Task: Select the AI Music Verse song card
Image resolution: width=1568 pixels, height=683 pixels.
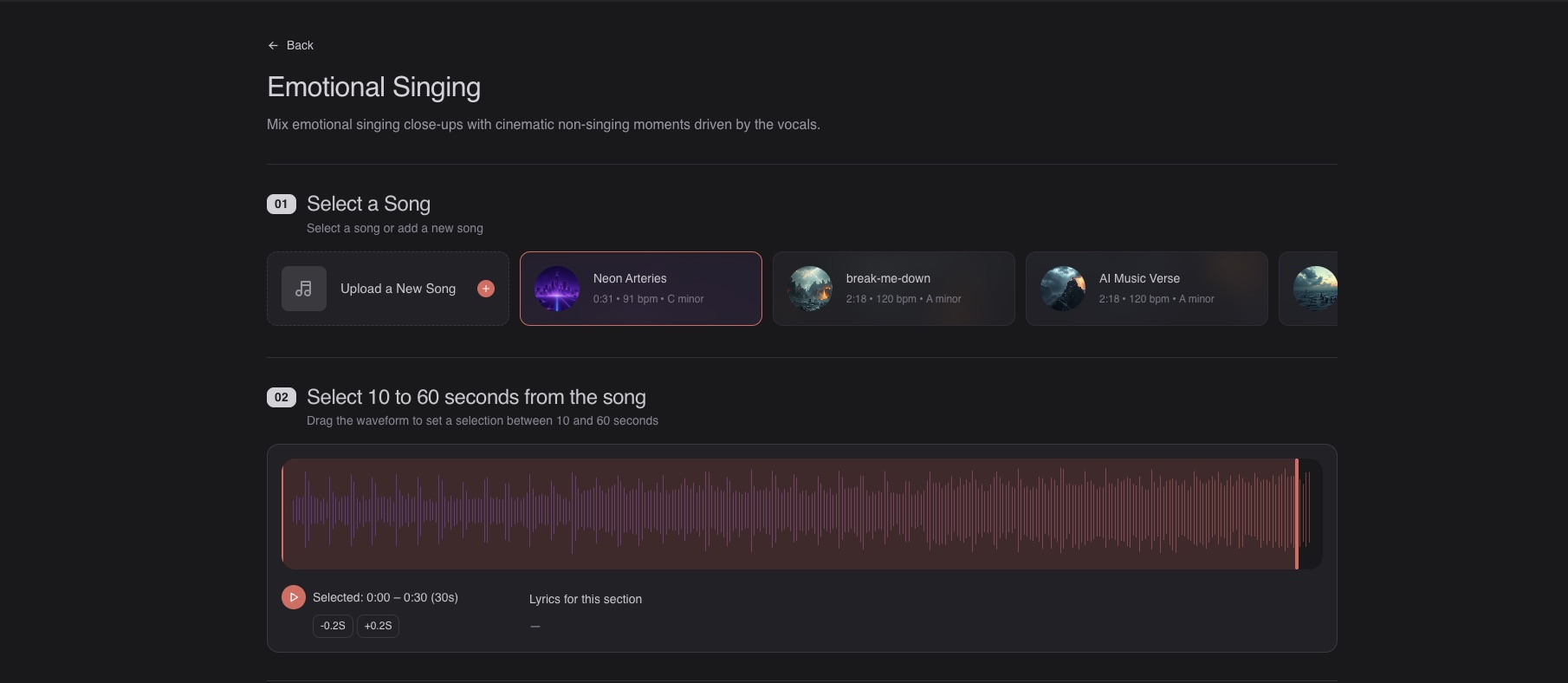Action: pos(1147,289)
